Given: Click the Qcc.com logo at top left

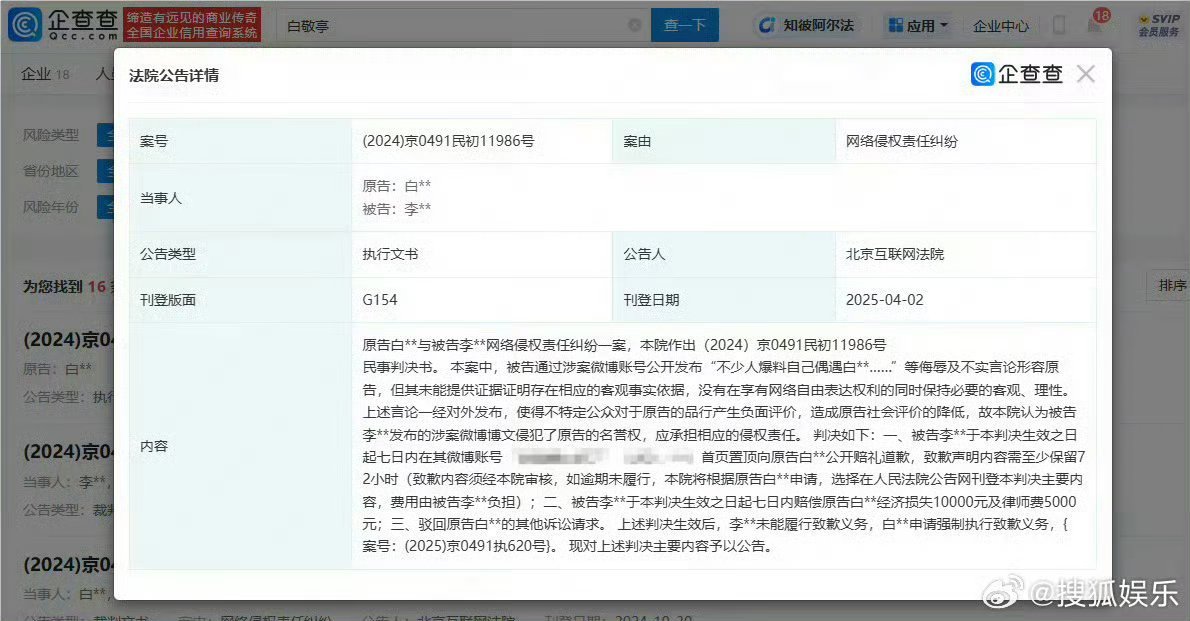Looking at the screenshot, I should (62, 25).
